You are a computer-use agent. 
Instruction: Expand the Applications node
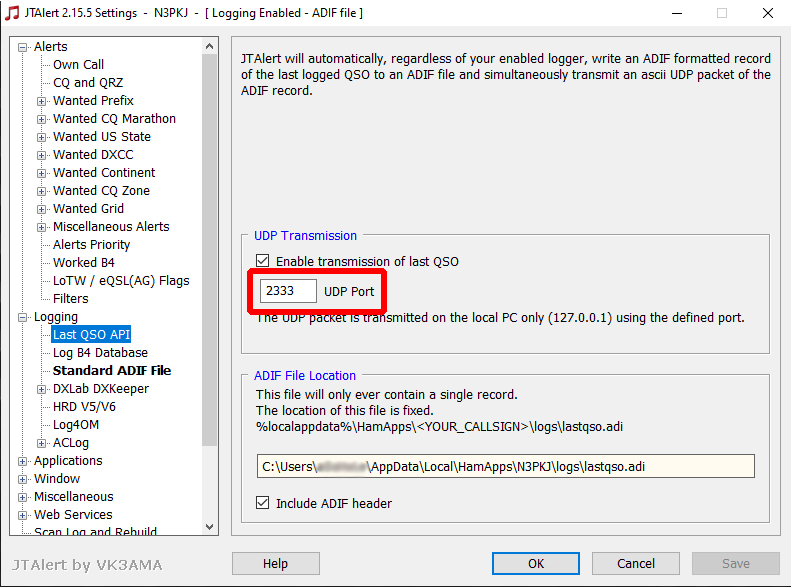(x=22, y=462)
